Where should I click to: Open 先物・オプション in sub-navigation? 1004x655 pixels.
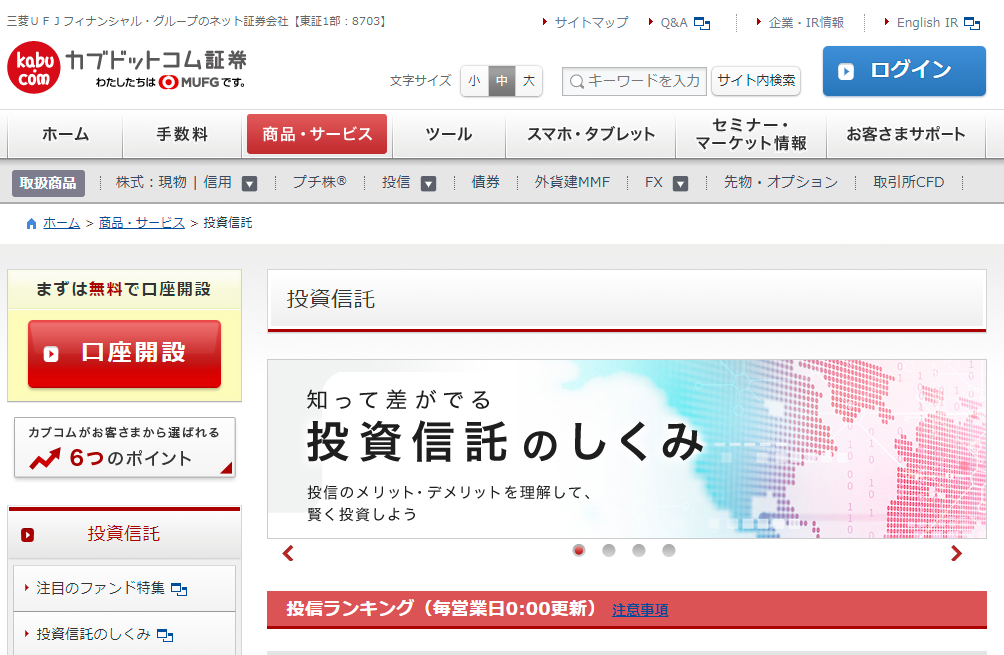781,182
